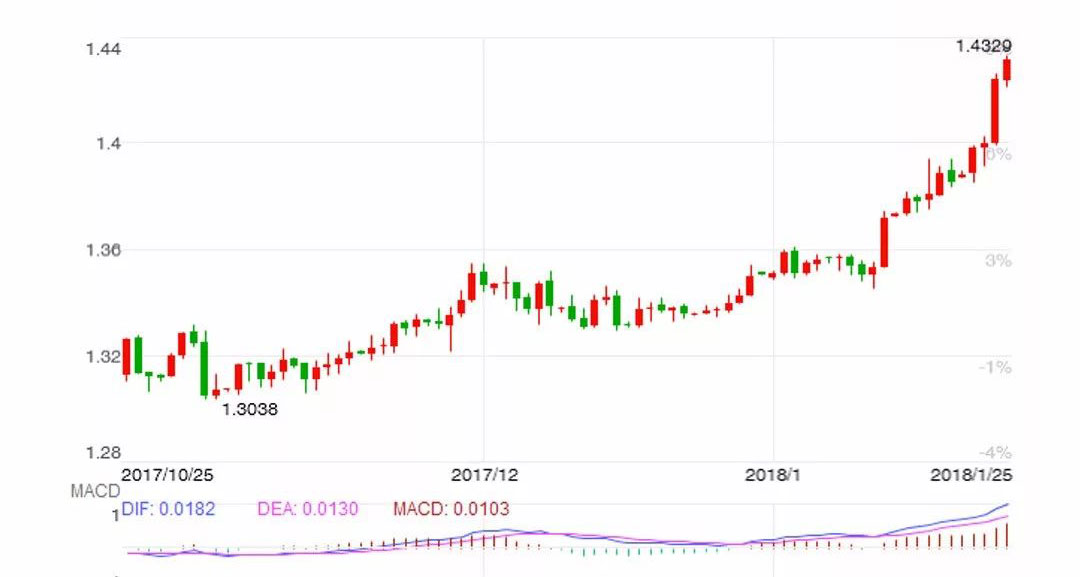Click the gray MACD panel title

(95, 492)
